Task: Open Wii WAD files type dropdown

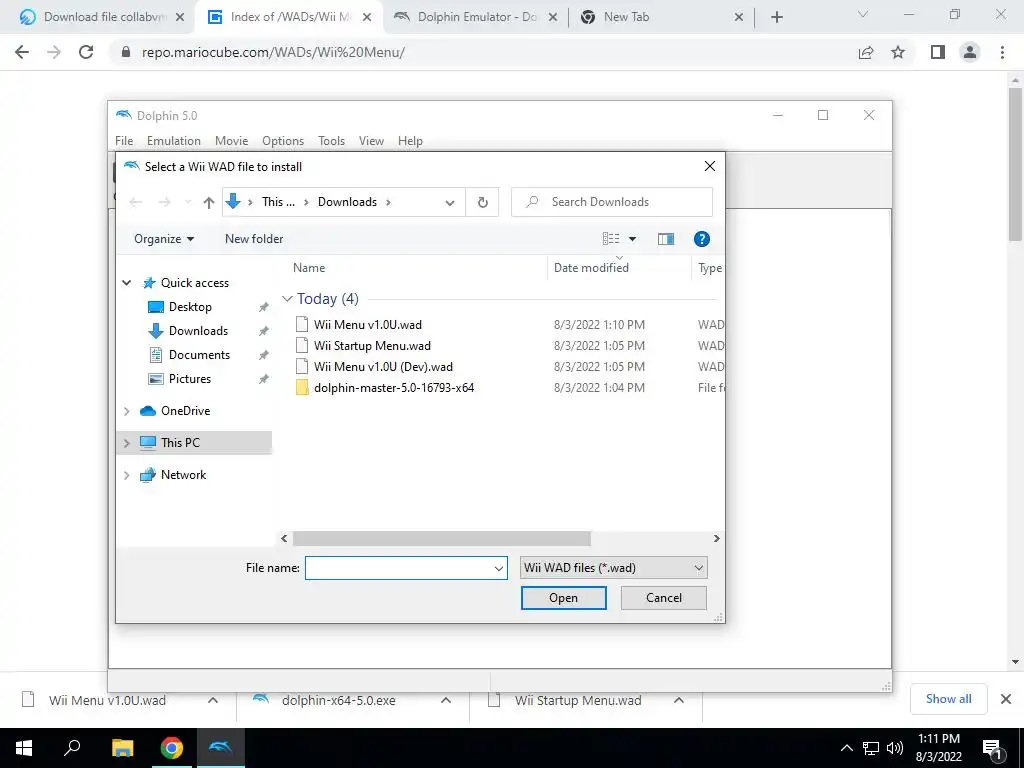Action: [x=613, y=568]
